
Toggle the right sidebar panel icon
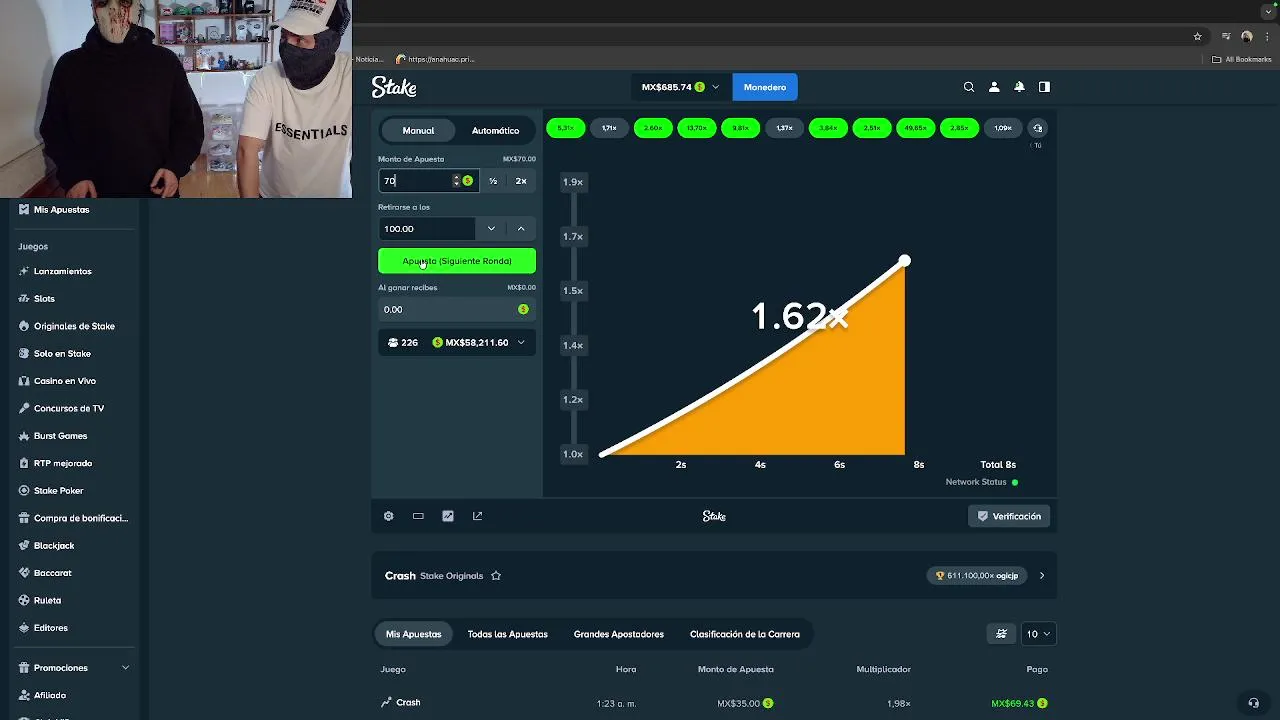[1044, 87]
